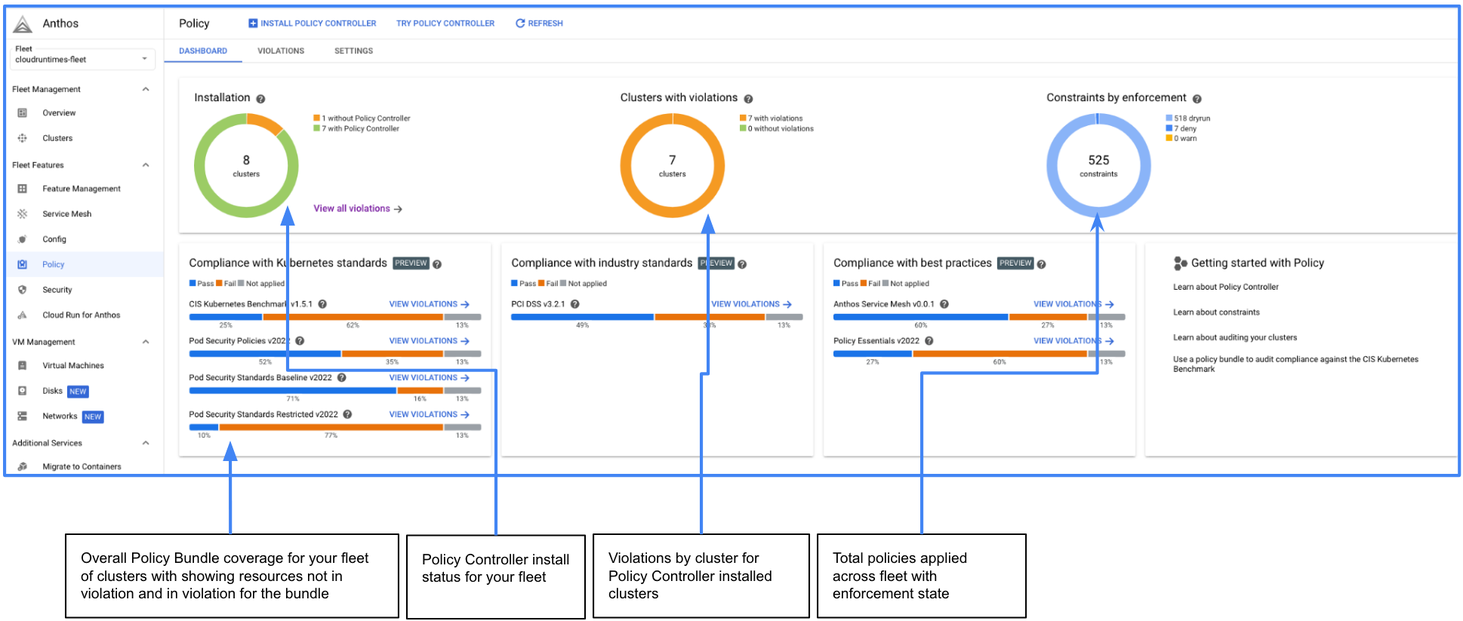
Task: Click Try Policy Controller button
Action: pos(445,23)
